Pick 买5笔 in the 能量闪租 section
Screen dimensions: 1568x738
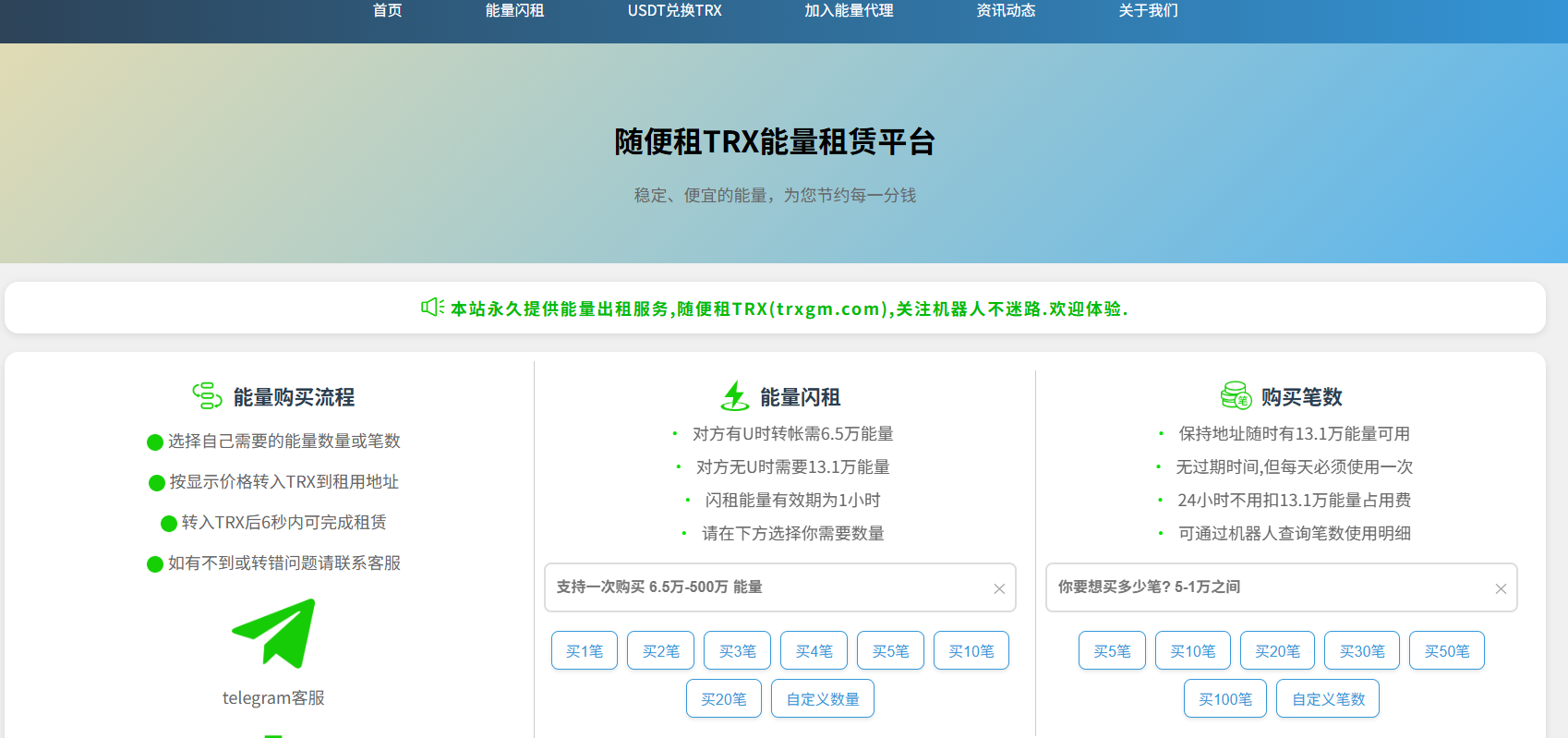891,650
